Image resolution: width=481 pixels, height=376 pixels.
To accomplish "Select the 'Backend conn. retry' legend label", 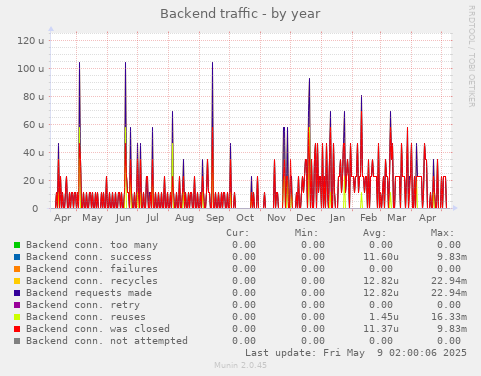I will 83,305.
